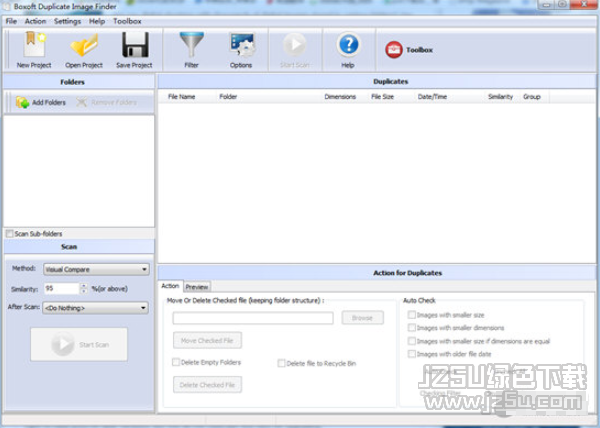The width and height of the screenshot is (600, 428).
Task: Sort by Dimensions column header
Action: tap(340, 96)
